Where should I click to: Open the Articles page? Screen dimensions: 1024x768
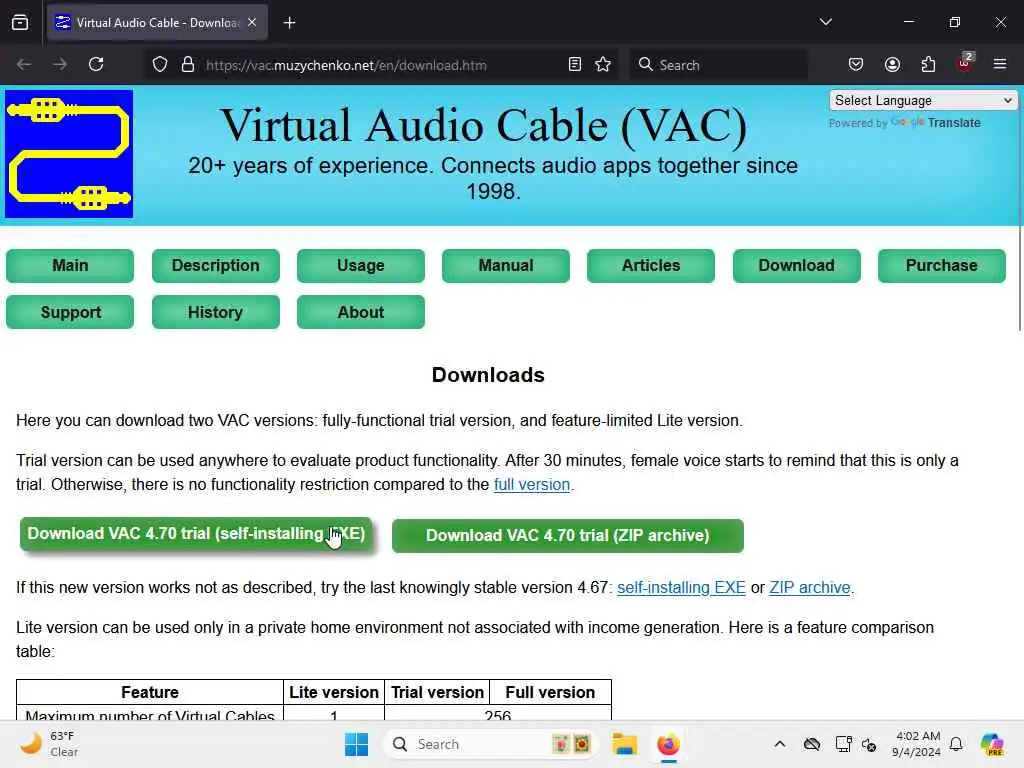(x=651, y=266)
